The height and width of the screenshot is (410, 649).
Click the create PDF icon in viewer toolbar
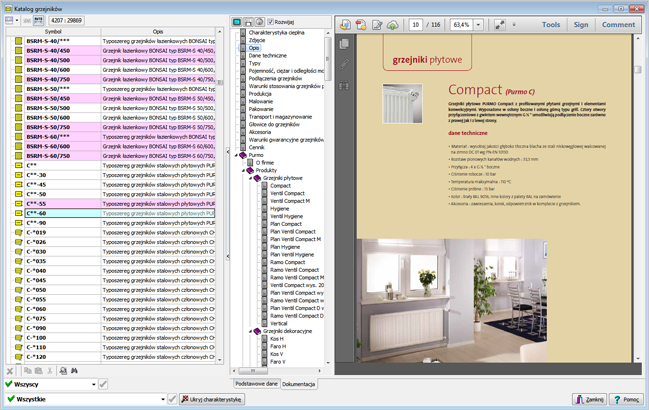pos(361,25)
